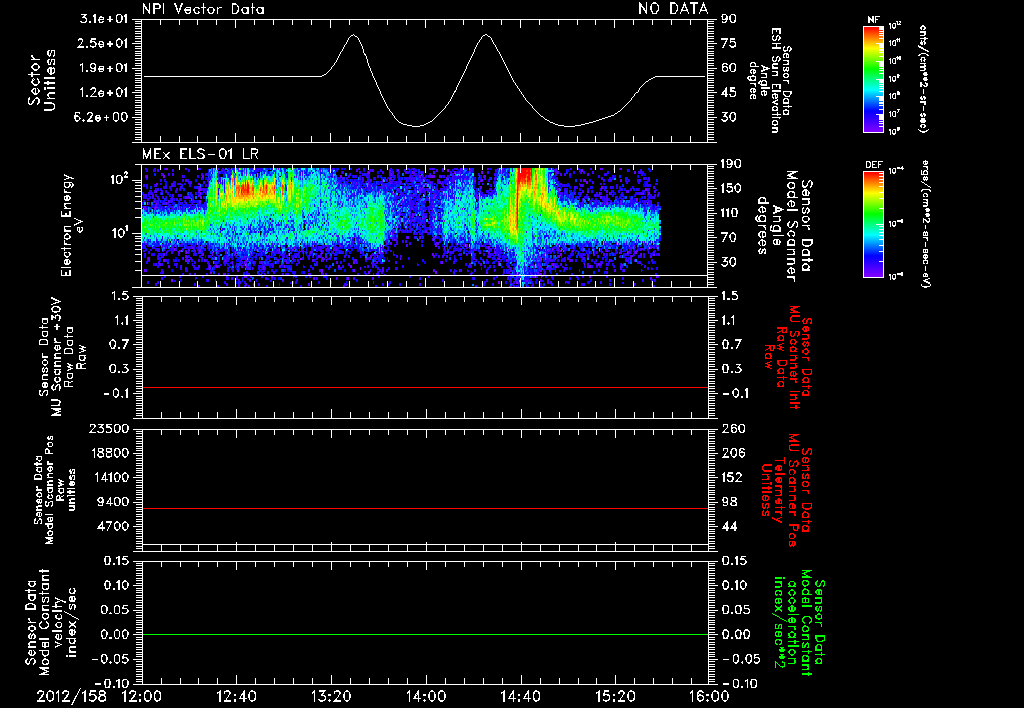1024x708 pixels.
Task: Click the 14:40 time axis label
Action: click(520, 696)
